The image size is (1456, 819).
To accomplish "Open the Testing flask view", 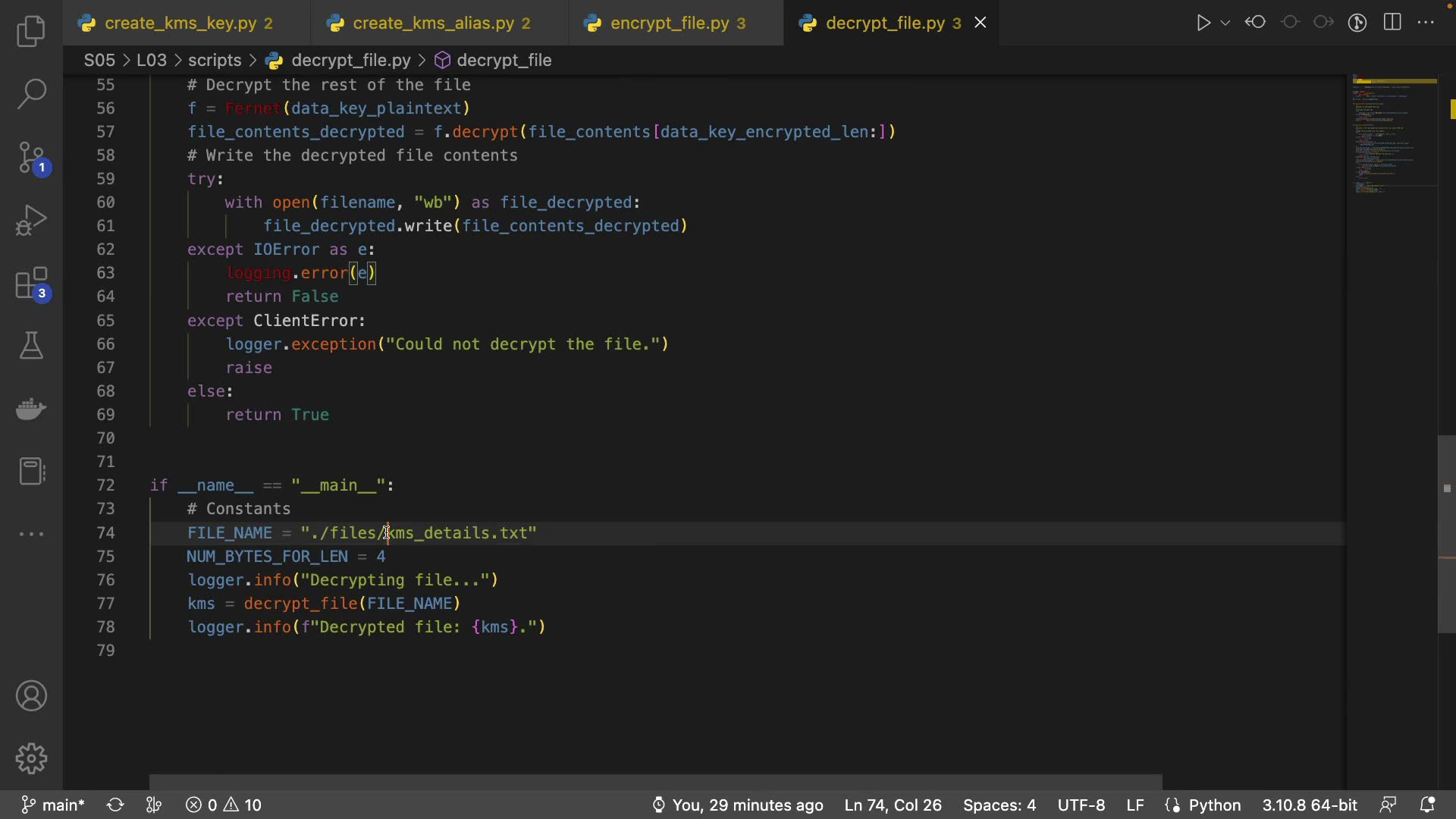I will (x=31, y=346).
